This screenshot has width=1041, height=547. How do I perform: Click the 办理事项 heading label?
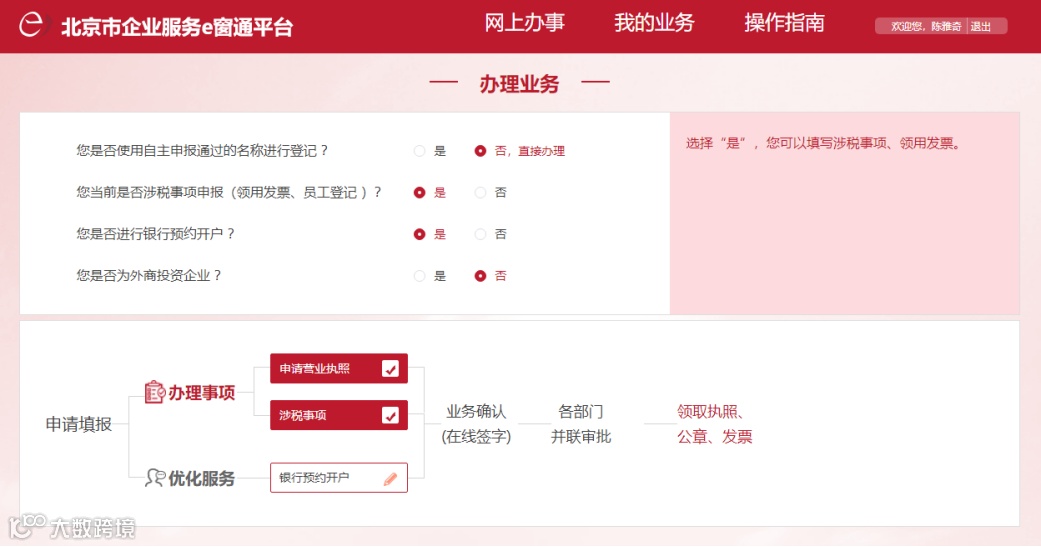coord(202,393)
